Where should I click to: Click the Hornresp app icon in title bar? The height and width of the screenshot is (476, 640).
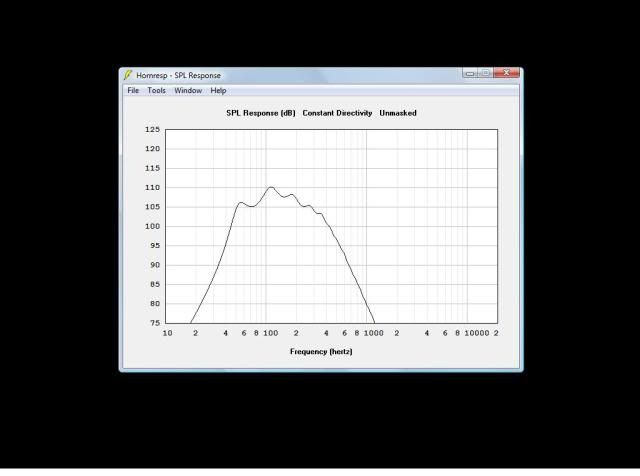click(x=128, y=75)
